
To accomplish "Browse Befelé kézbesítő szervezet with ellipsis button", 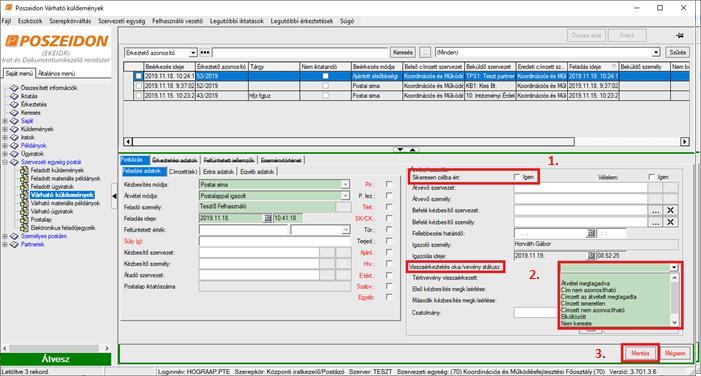I will point(655,210).
